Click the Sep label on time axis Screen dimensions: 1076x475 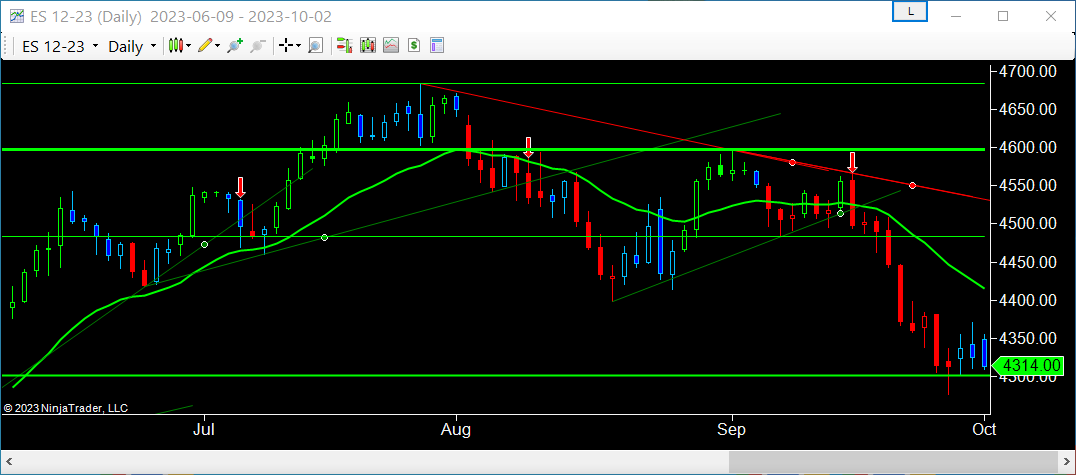coord(732,430)
